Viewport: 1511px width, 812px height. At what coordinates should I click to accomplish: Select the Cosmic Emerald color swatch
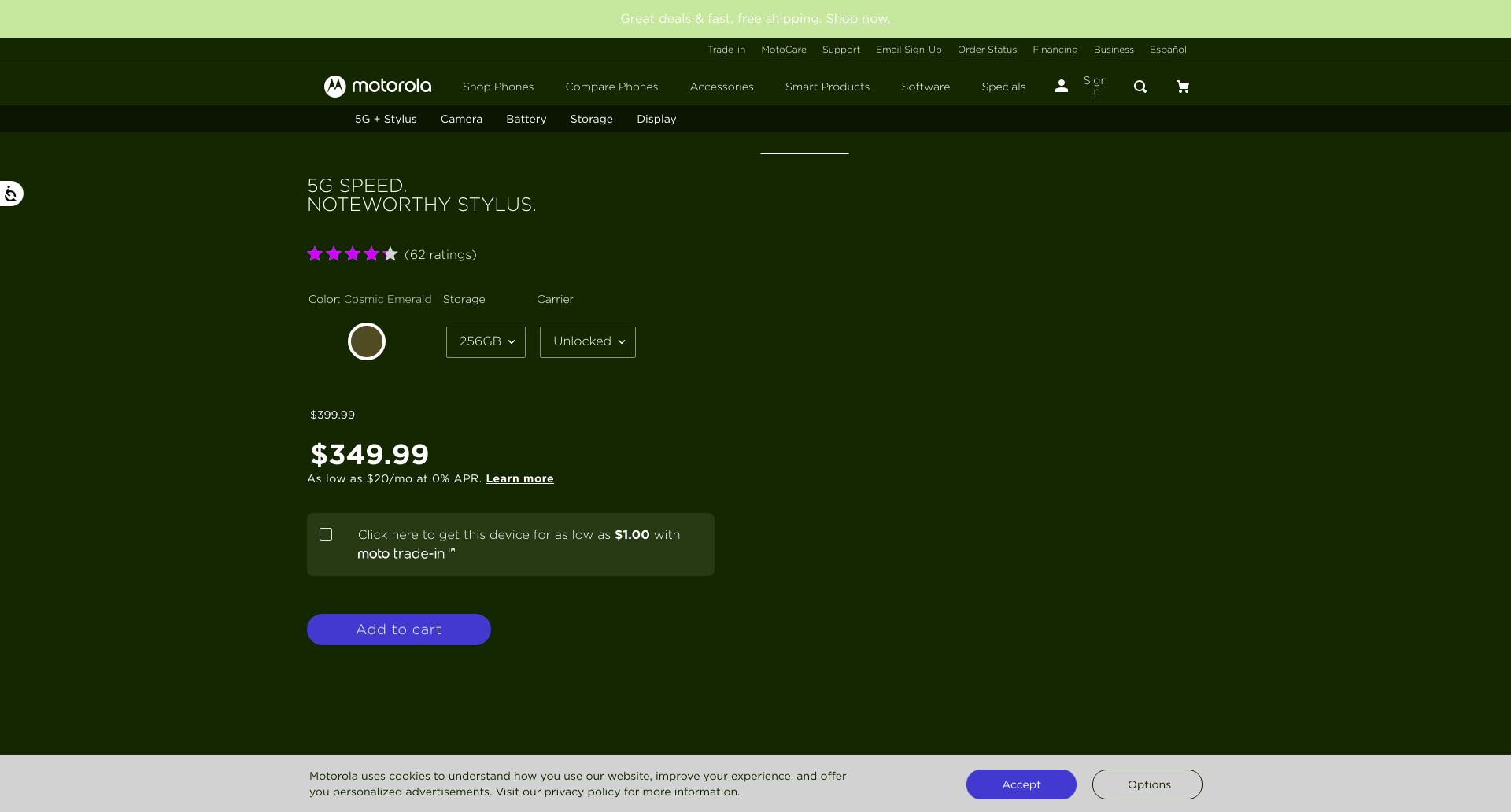(367, 341)
